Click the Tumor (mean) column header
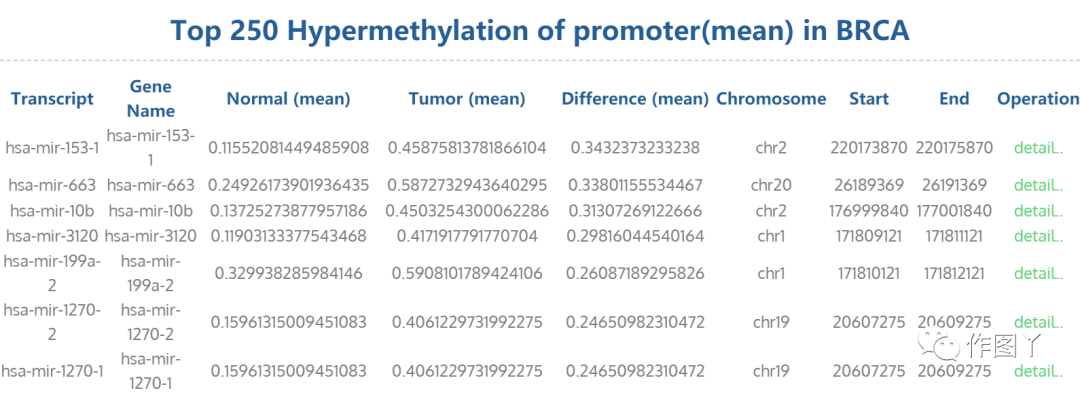The height and width of the screenshot is (393, 1080). click(467, 98)
